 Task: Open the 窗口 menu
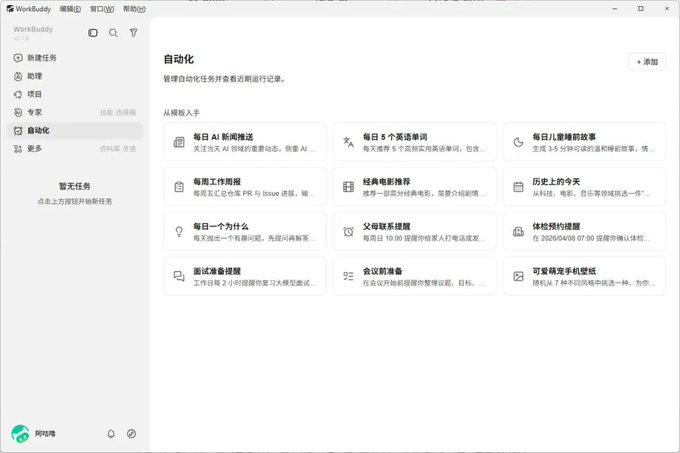tap(102, 9)
